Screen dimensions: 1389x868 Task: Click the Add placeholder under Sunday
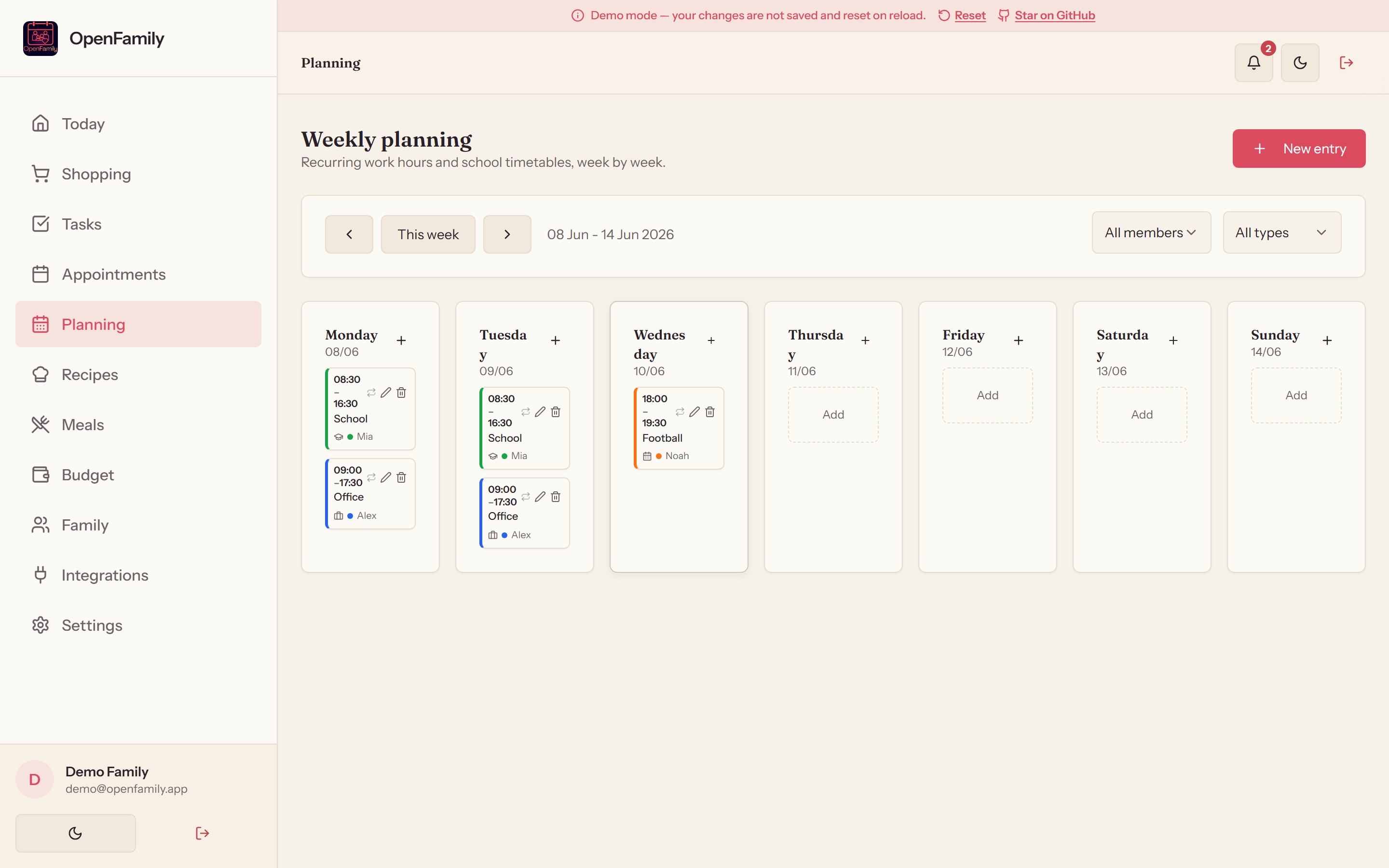[x=1296, y=395]
